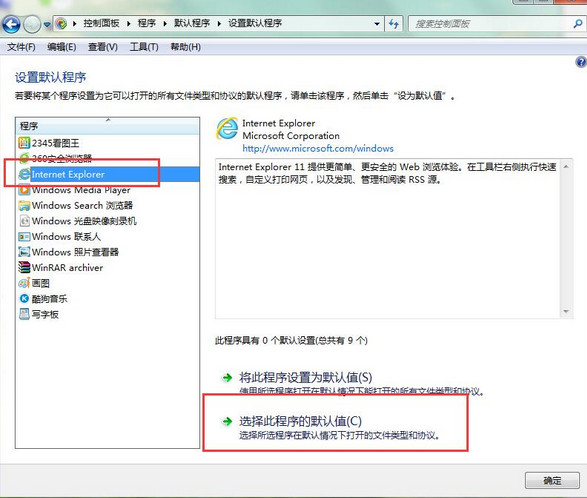Open the recent pages dropdown arrow
The image size is (587, 498).
pos(47,25)
